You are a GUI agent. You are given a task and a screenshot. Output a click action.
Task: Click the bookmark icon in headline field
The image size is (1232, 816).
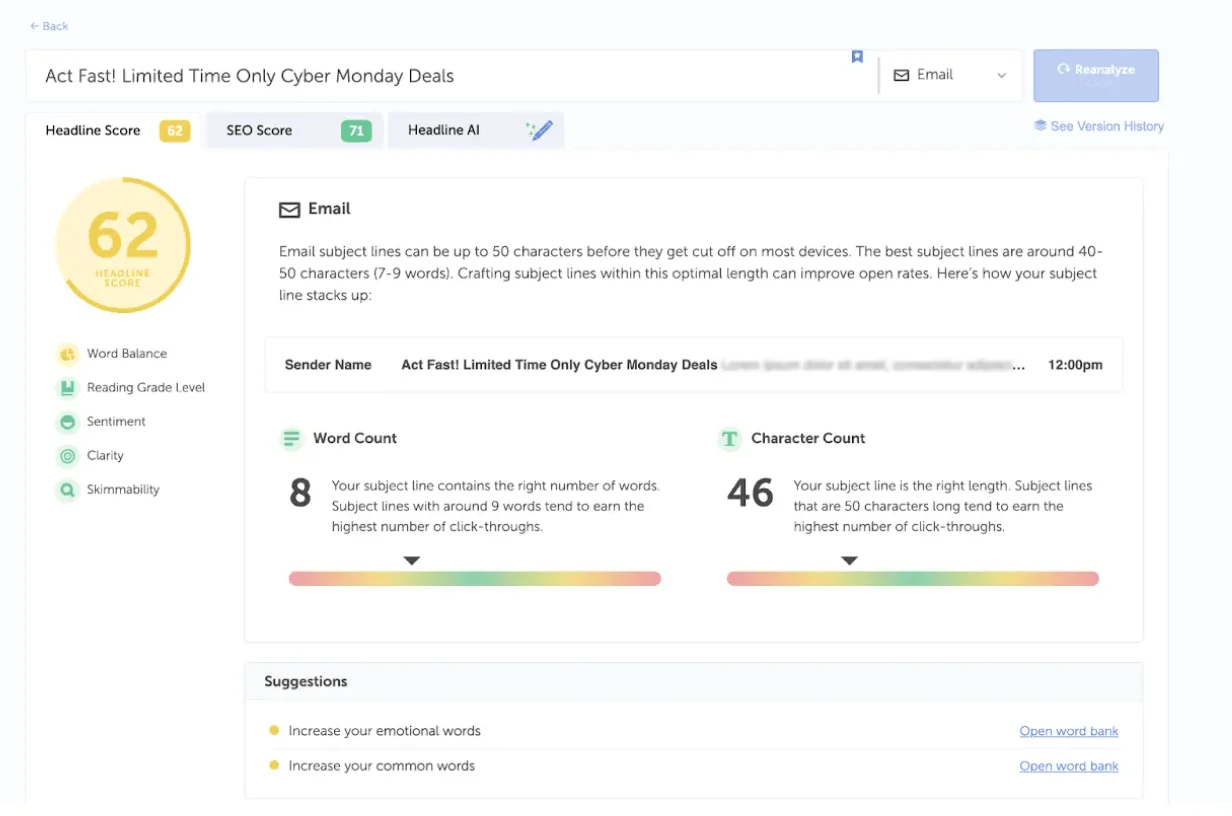click(x=857, y=57)
